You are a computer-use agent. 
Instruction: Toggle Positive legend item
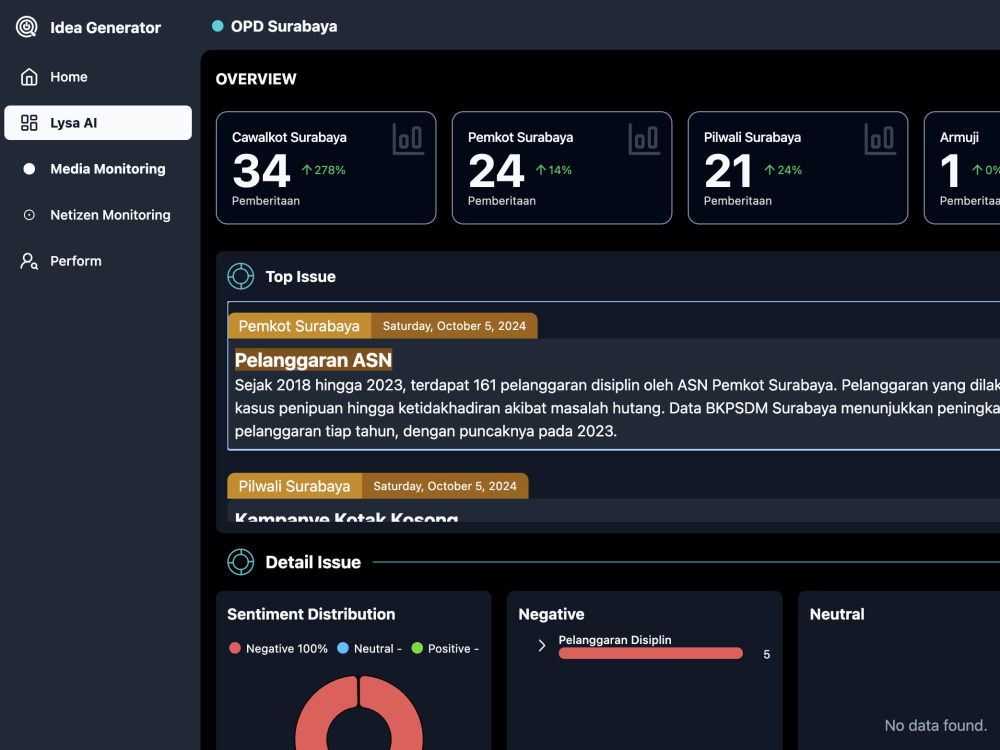pyautogui.click(x=445, y=648)
